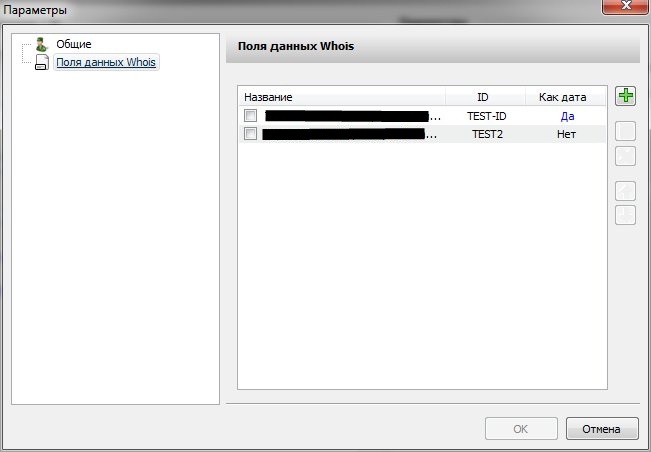Click the Нет value in second row
The image size is (651, 452).
tap(566, 133)
